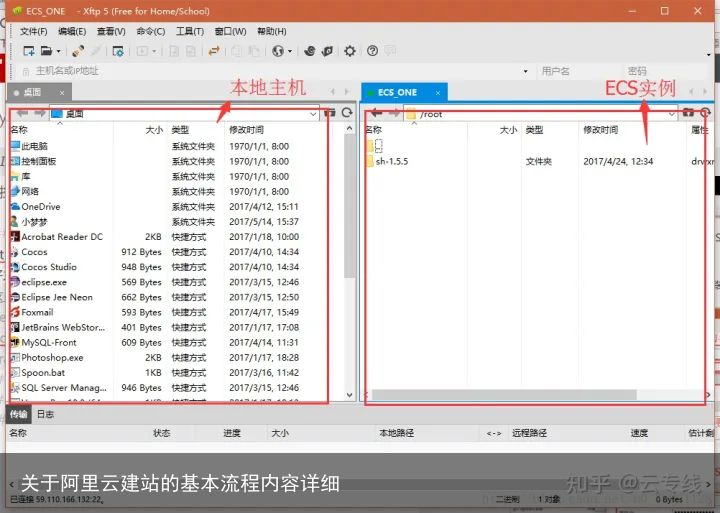Image resolution: width=720 pixels, height=513 pixels.
Task: Select Spoon.bat in local list
Action: 38,372
